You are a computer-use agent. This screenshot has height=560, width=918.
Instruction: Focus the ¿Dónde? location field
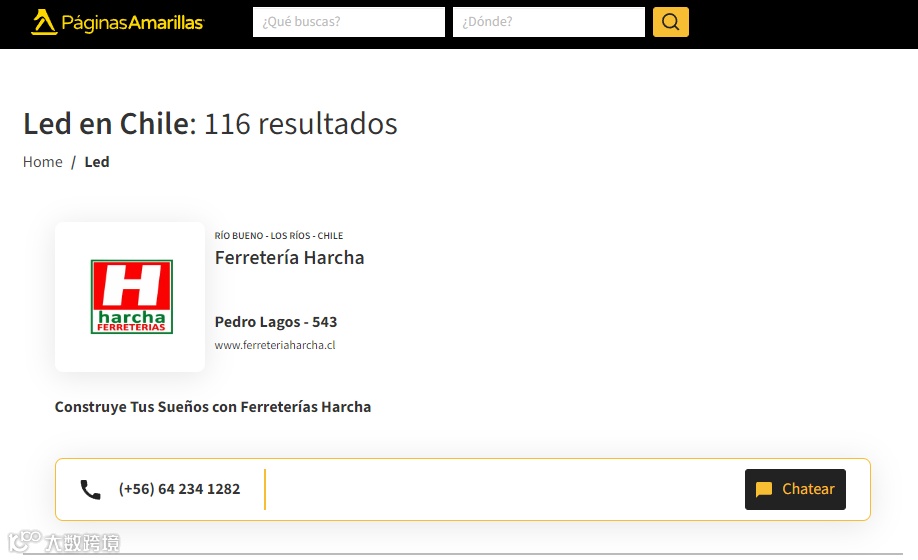click(x=549, y=22)
